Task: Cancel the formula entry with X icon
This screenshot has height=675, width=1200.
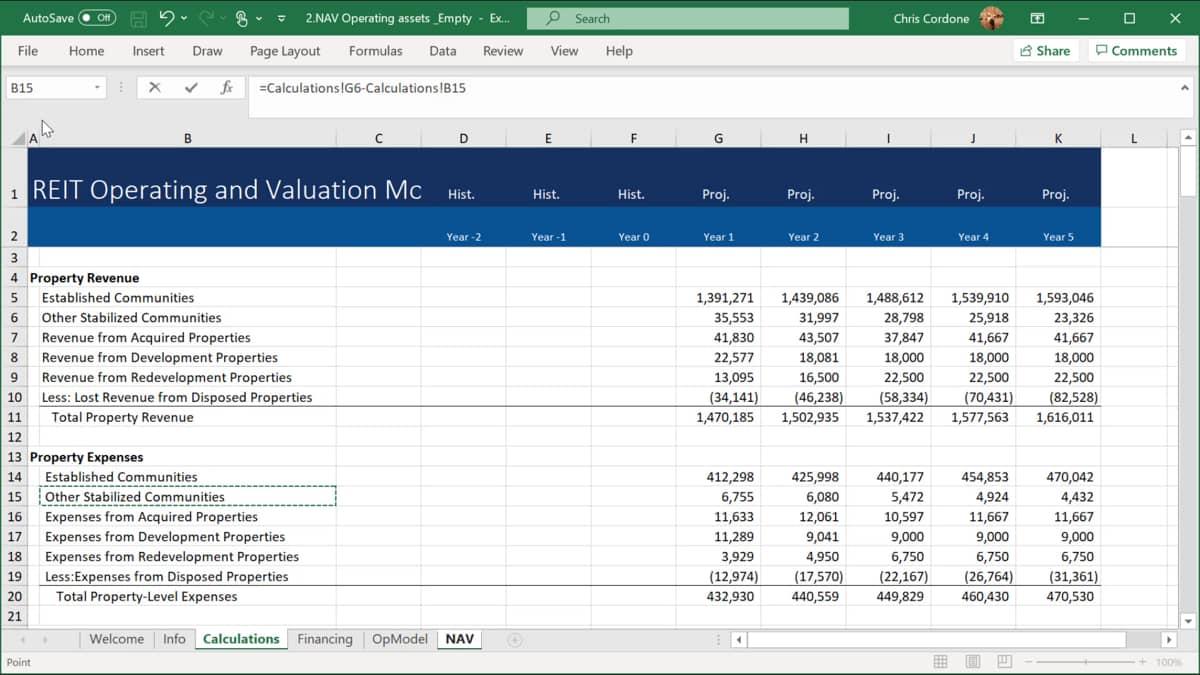Action: point(154,88)
